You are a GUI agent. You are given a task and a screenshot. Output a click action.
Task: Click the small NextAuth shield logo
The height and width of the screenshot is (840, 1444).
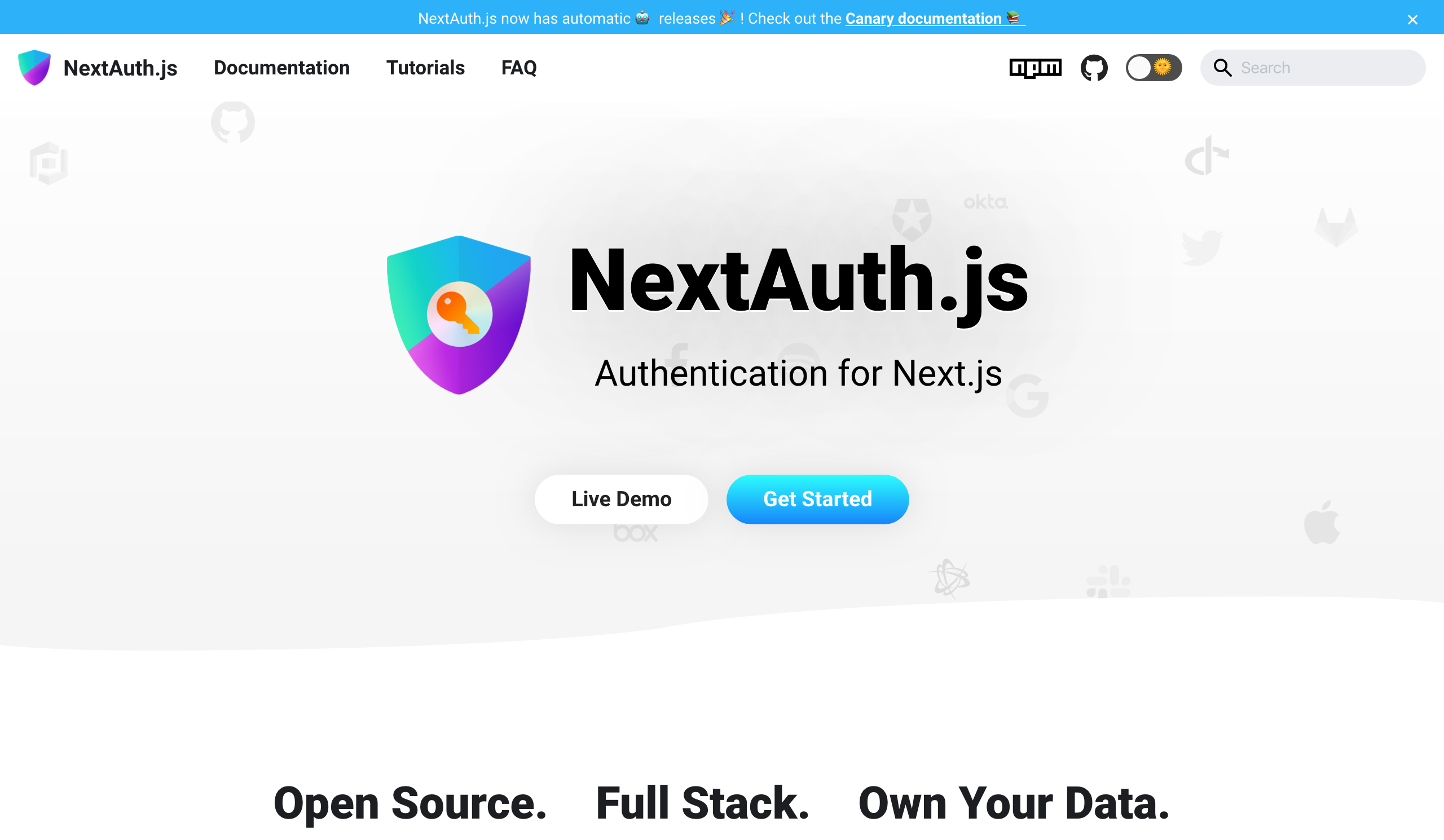[34, 68]
